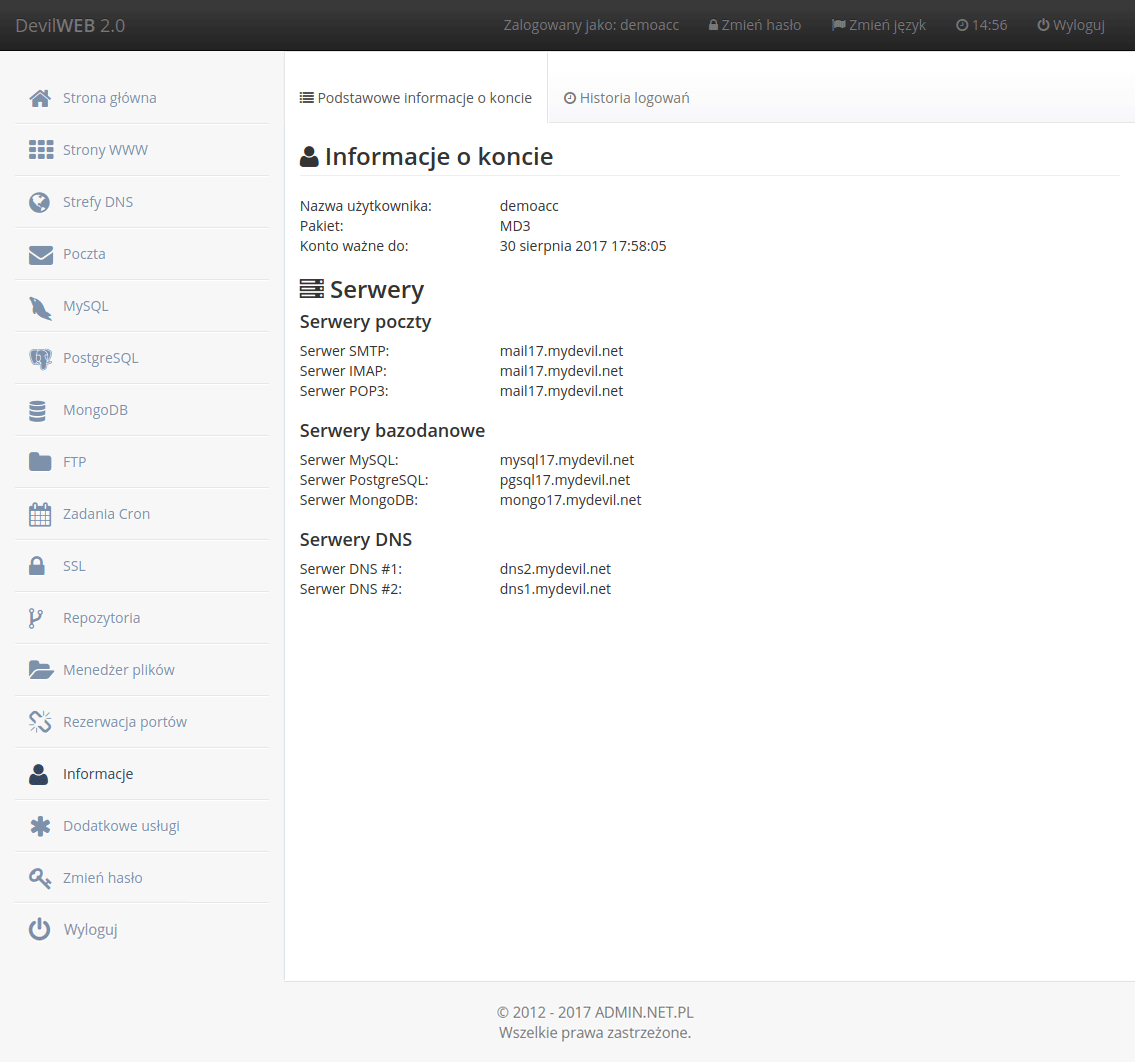The width and height of the screenshot is (1135, 1062).
Task: Click the grid icon for Strony WWW
Action: tap(40, 150)
